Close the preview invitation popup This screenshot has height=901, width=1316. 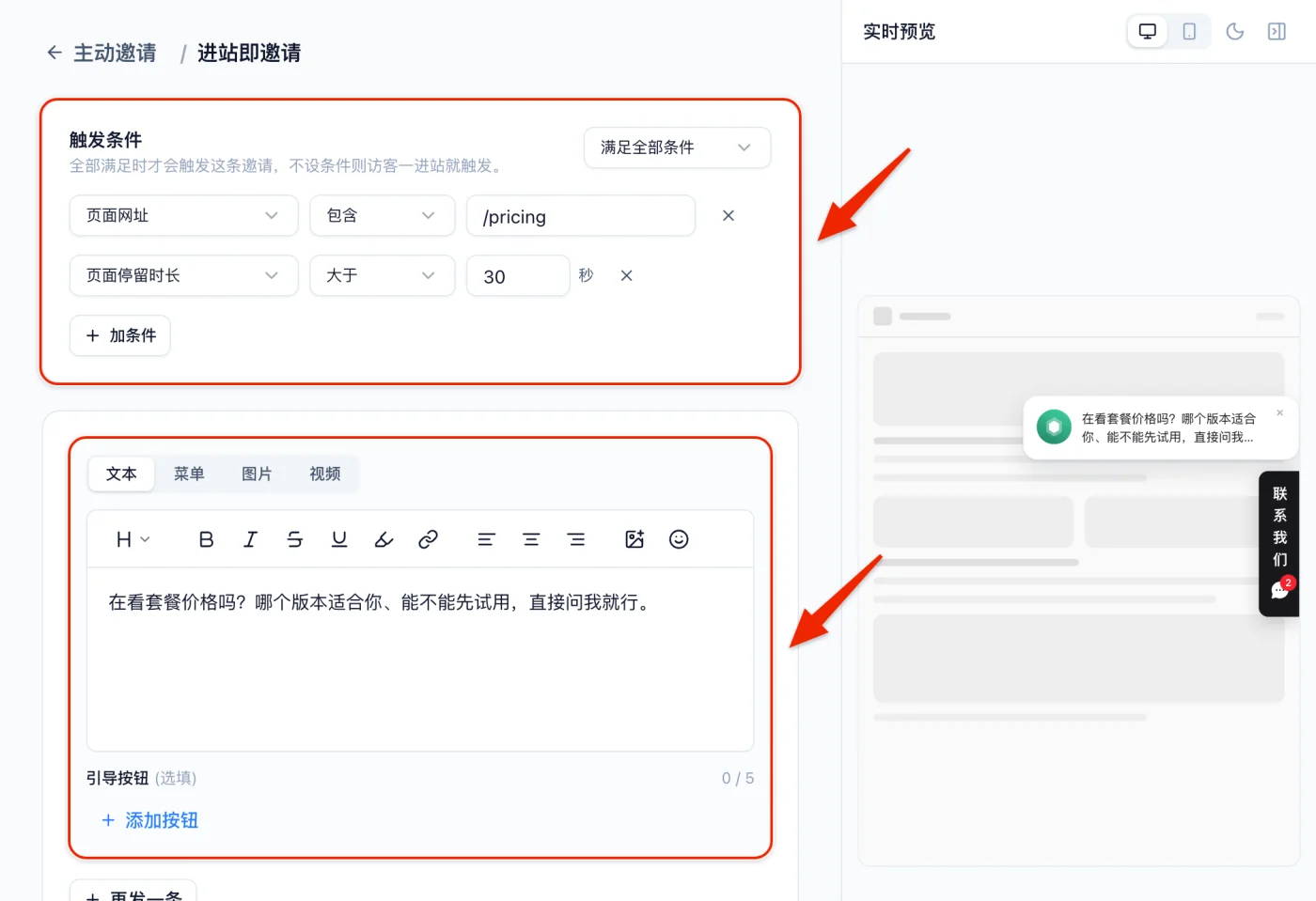tap(1279, 413)
